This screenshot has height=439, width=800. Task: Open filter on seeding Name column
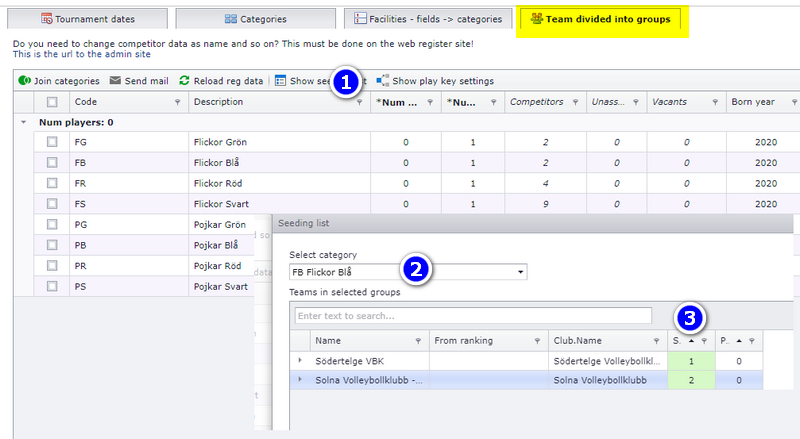(x=418, y=341)
